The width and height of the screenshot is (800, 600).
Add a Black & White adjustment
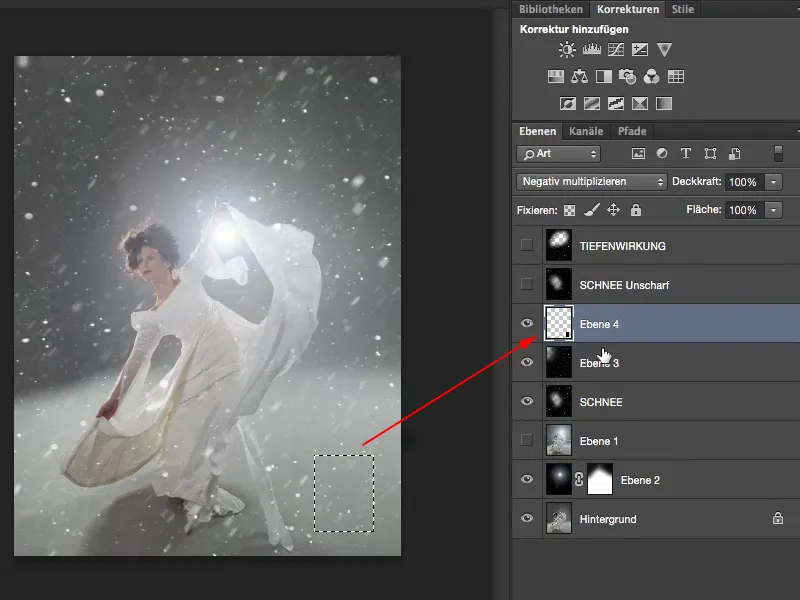click(604, 77)
